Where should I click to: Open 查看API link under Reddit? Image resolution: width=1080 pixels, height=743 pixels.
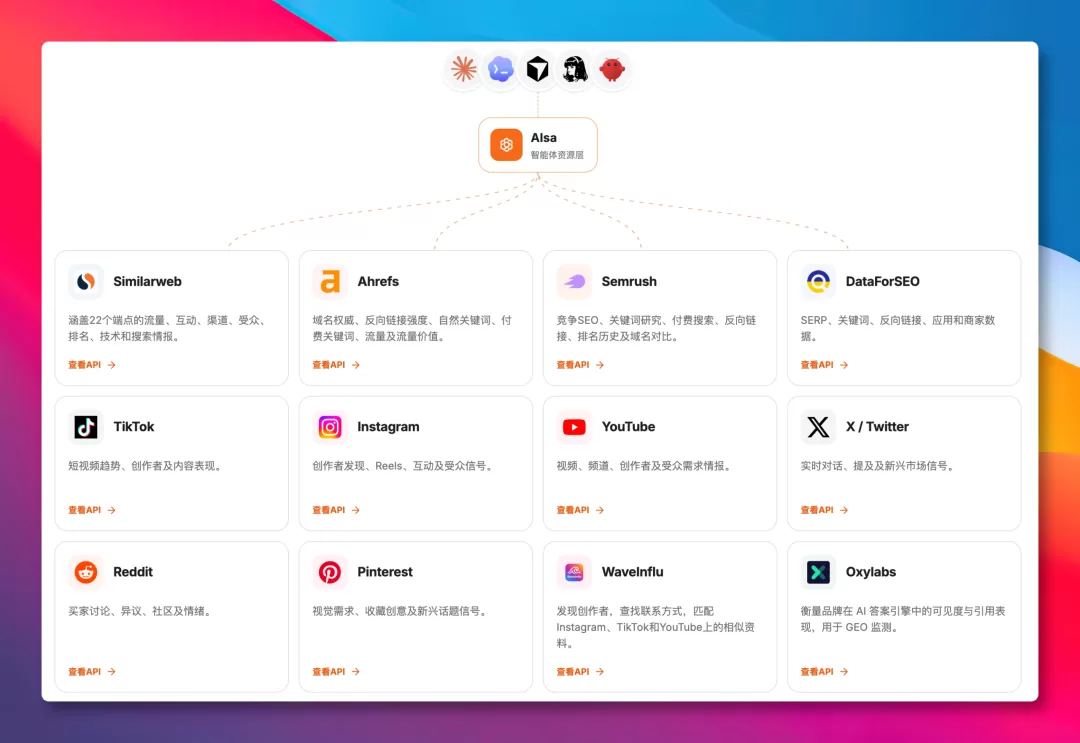tap(92, 671)
